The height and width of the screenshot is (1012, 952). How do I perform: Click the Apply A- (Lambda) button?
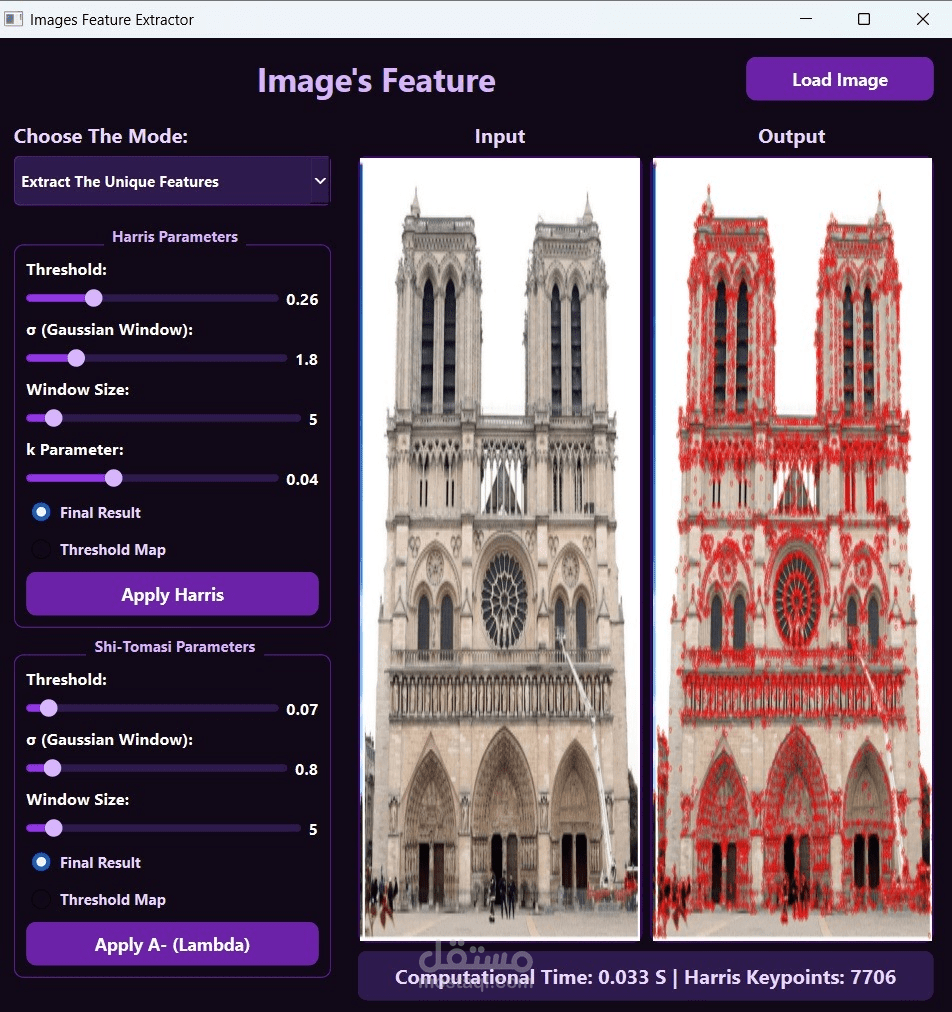172,944
